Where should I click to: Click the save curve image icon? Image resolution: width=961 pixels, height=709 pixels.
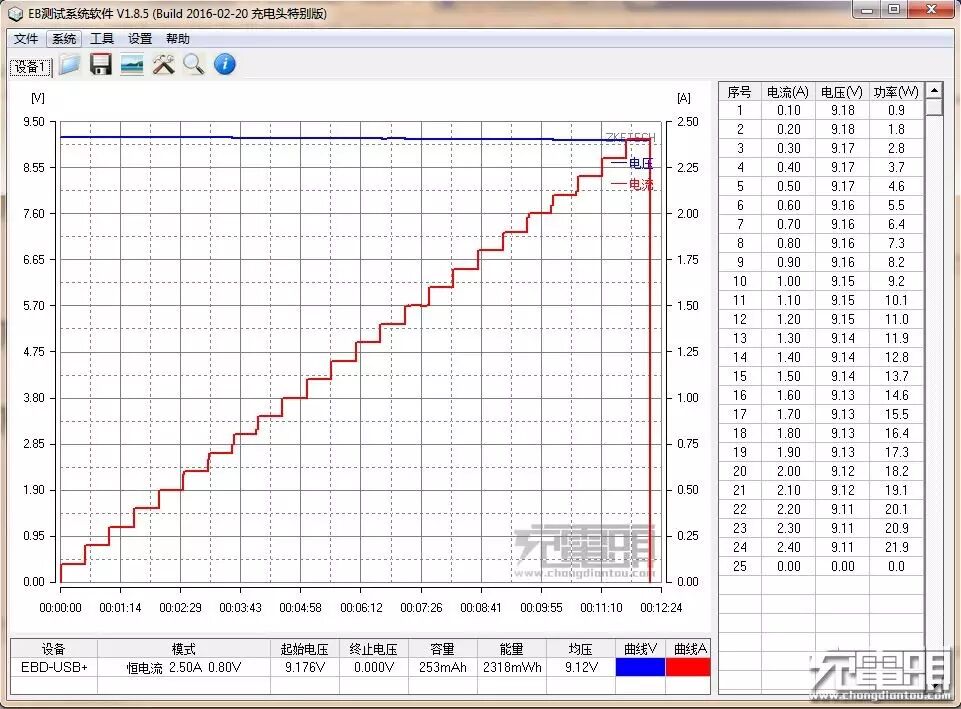click(x=132, y=64)
